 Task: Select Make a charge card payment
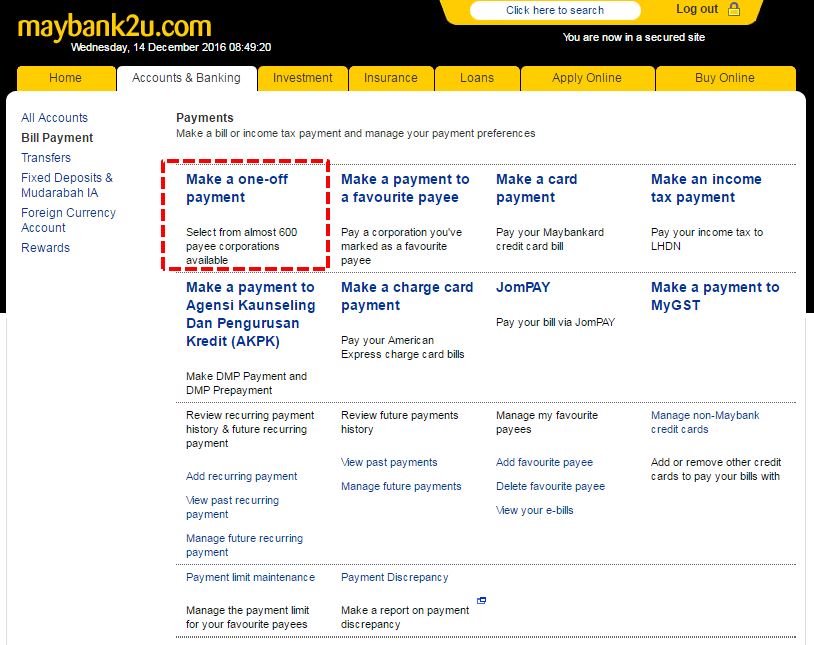407,296
